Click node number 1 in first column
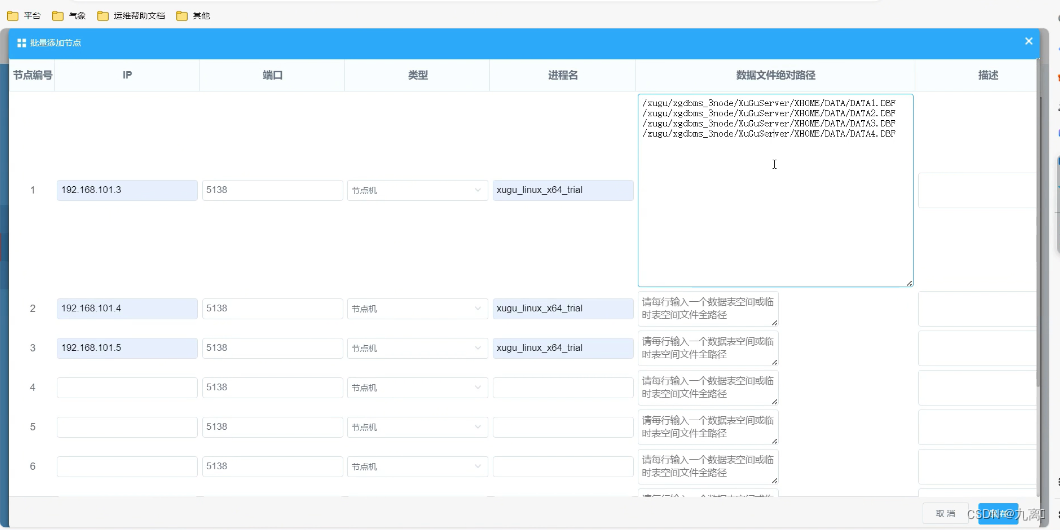 click(32, 190)
